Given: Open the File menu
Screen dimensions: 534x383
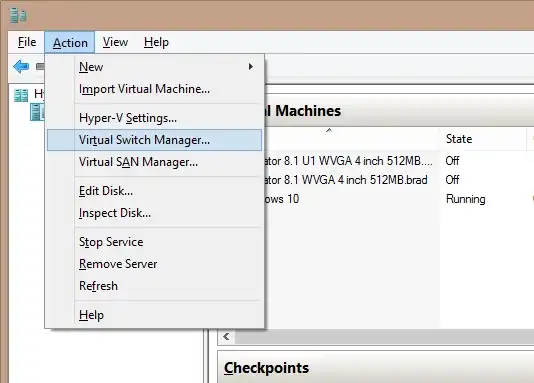Looking at the screenshot, I should (x=27, y=42).
